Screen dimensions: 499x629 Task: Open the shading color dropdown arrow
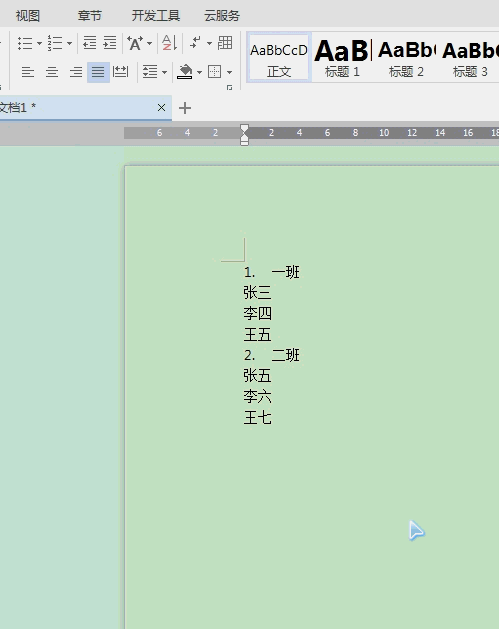(199, 73)
